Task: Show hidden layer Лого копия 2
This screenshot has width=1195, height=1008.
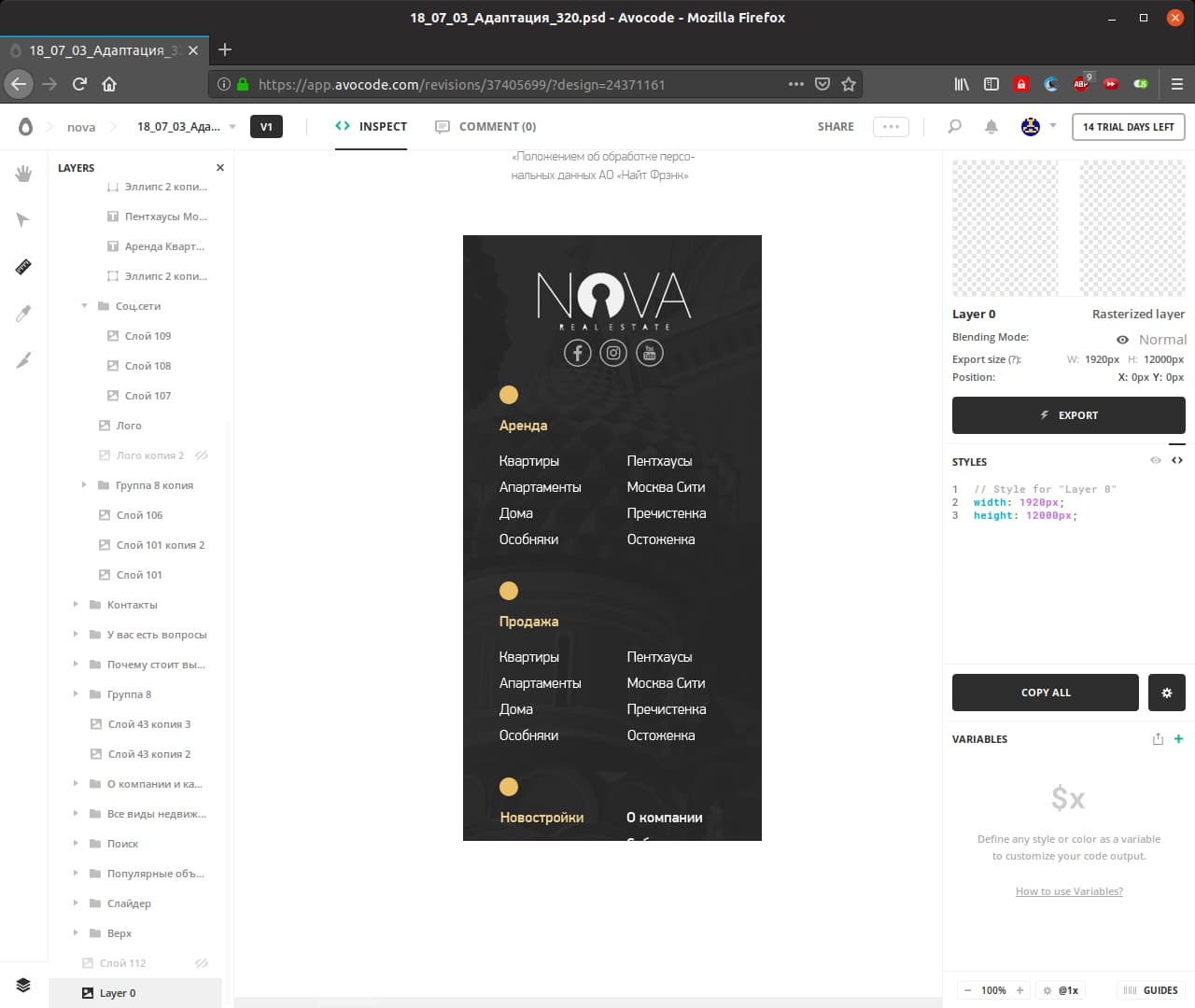Action: (202, 455)
